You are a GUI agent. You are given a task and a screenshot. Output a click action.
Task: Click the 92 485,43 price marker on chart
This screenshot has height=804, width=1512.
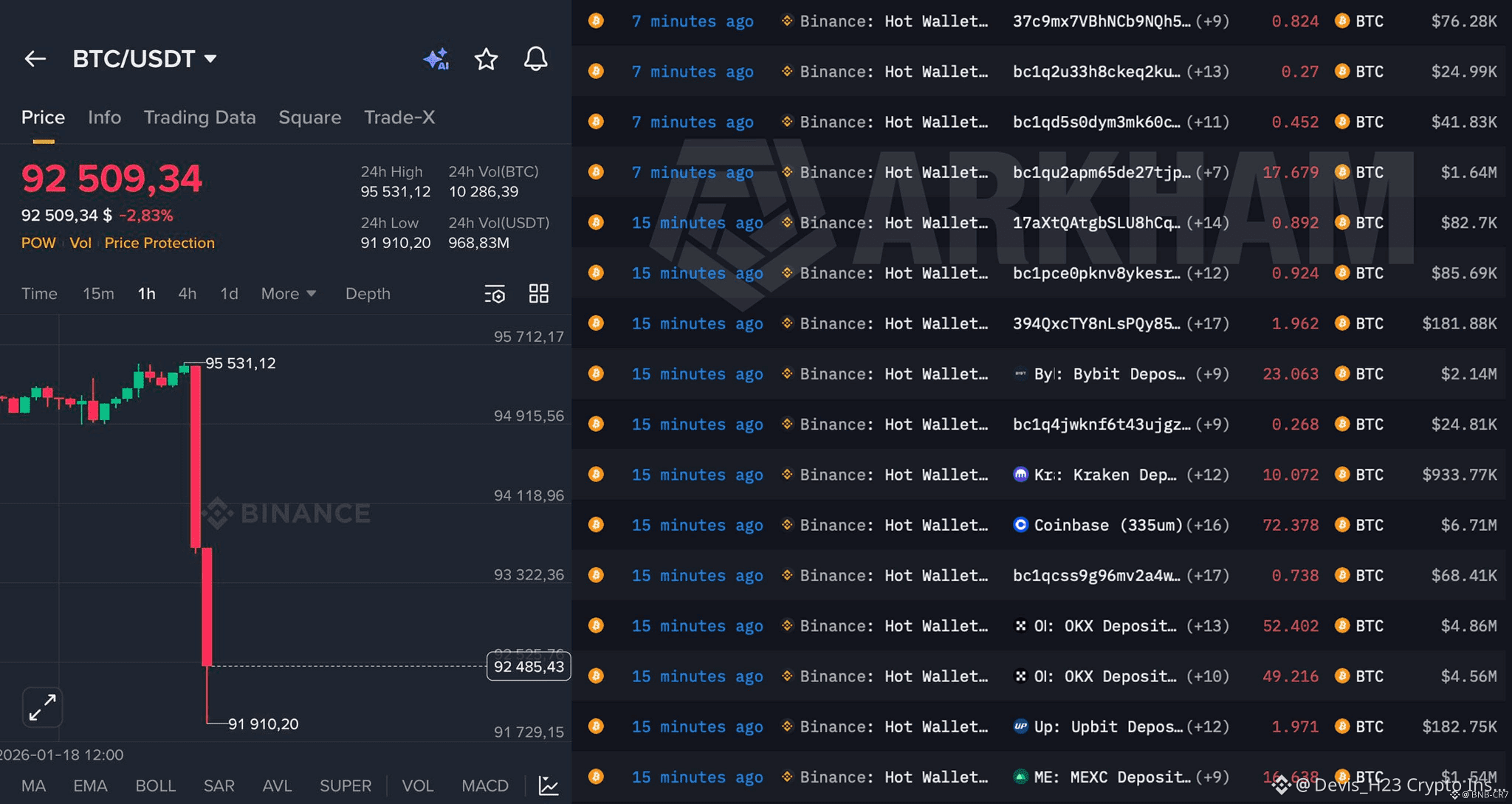[x=528, y=666]
